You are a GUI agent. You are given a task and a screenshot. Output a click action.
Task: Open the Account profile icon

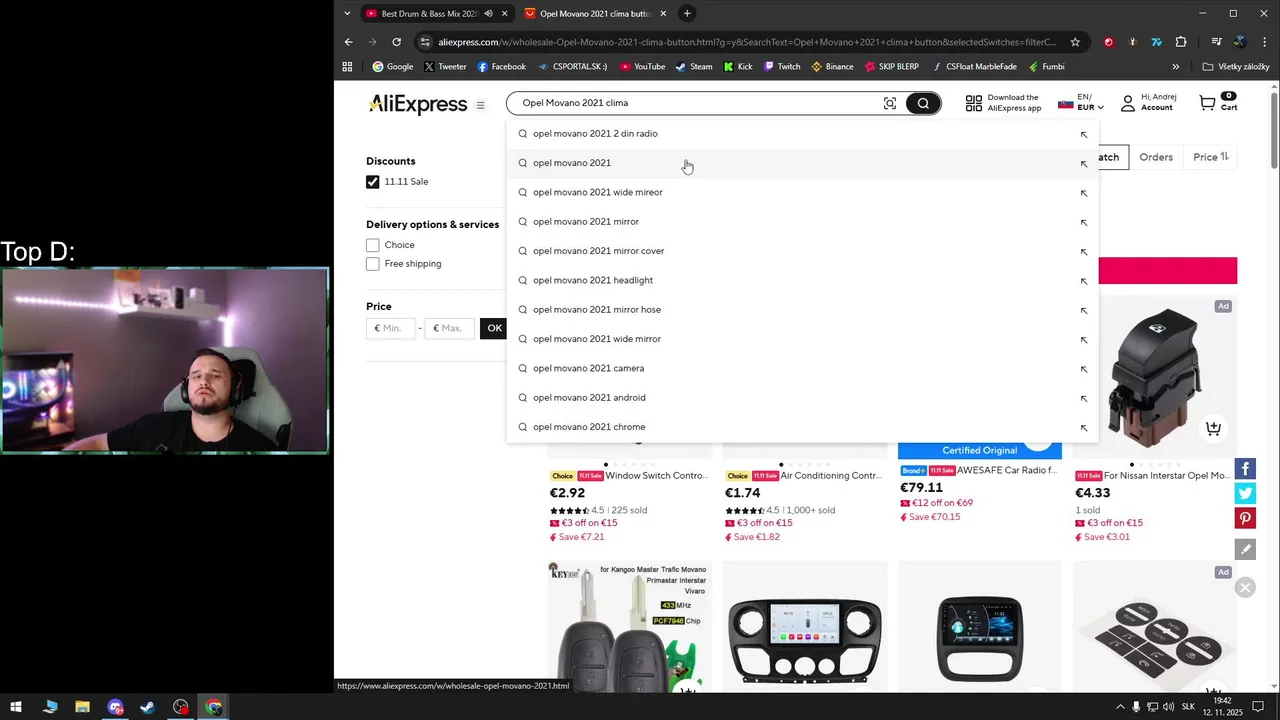click(1128, 103)
